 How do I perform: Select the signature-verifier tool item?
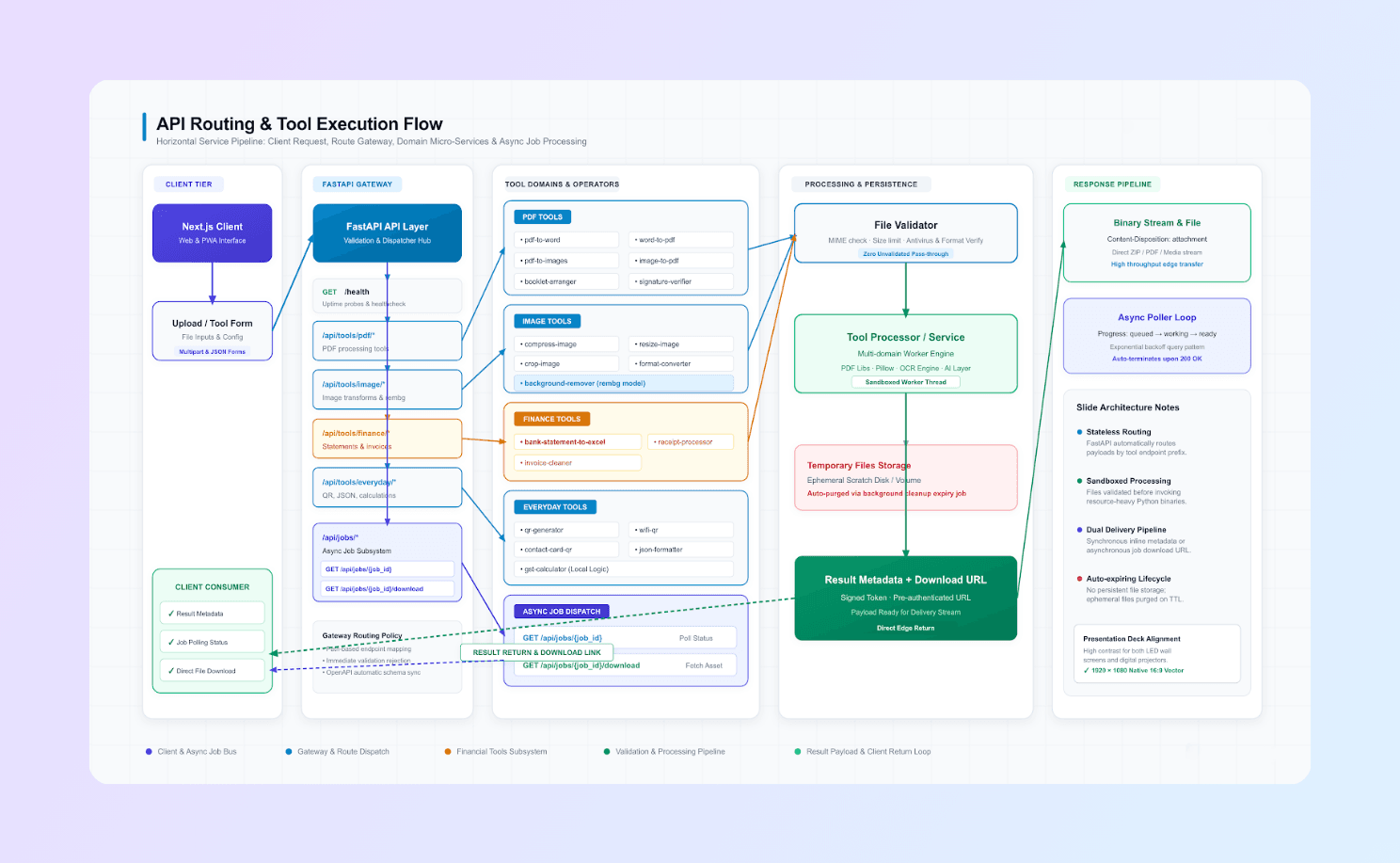tap(681, 281)
